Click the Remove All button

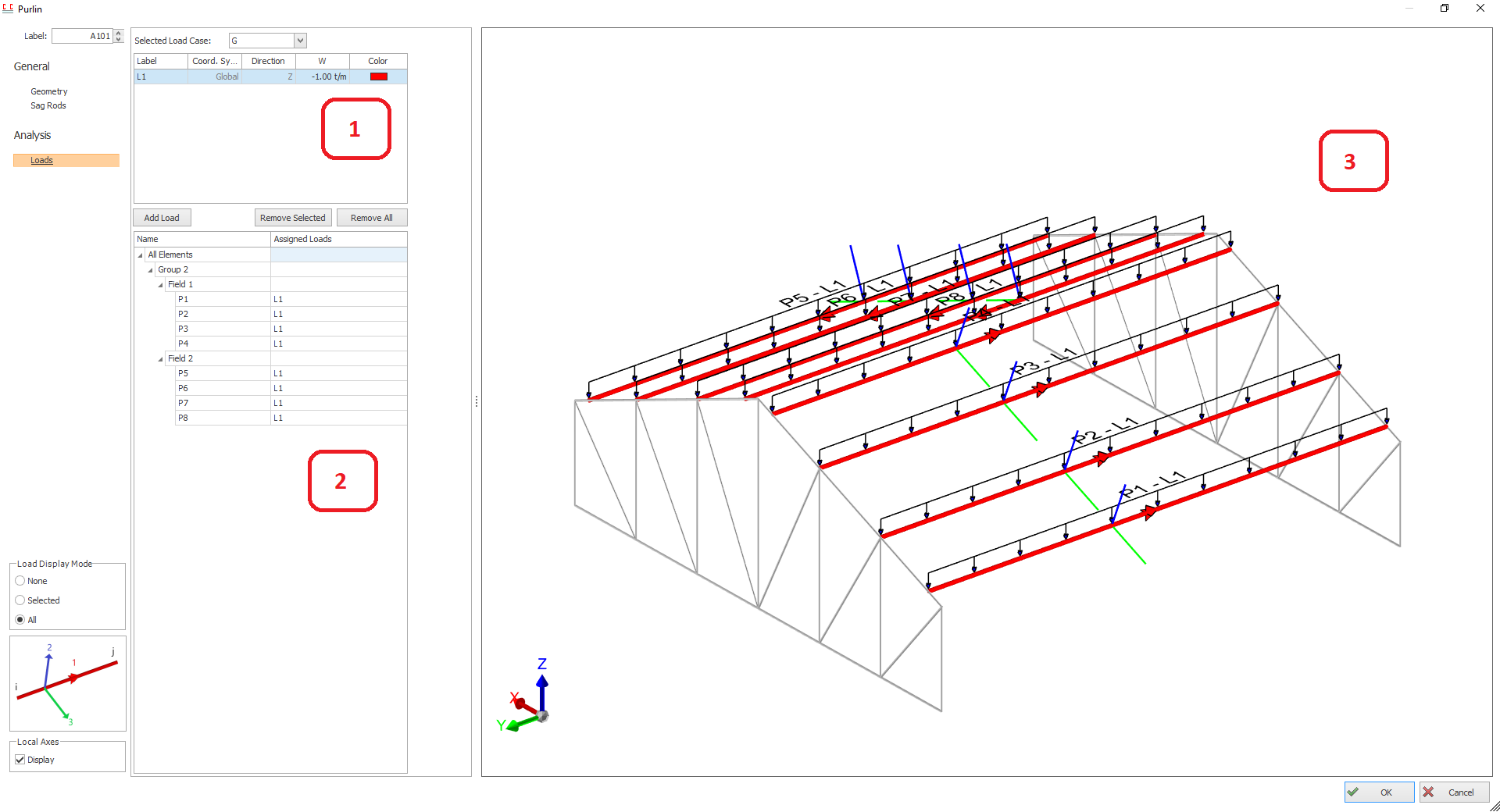point(372,218)
